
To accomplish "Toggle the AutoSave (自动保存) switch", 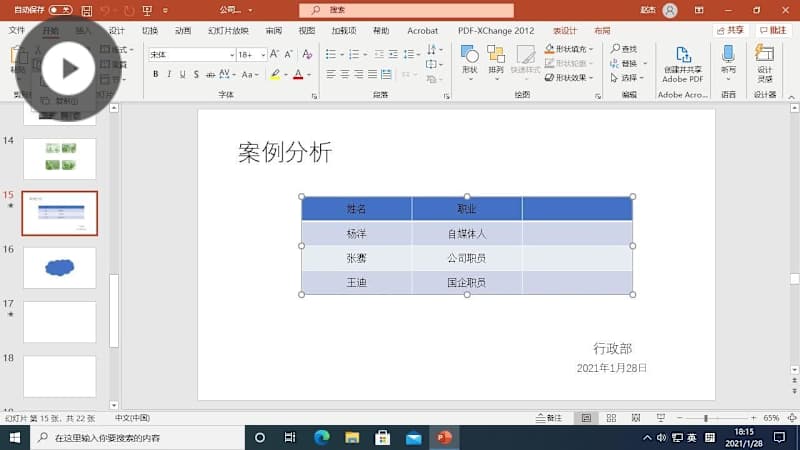I will tap(60, 10).
